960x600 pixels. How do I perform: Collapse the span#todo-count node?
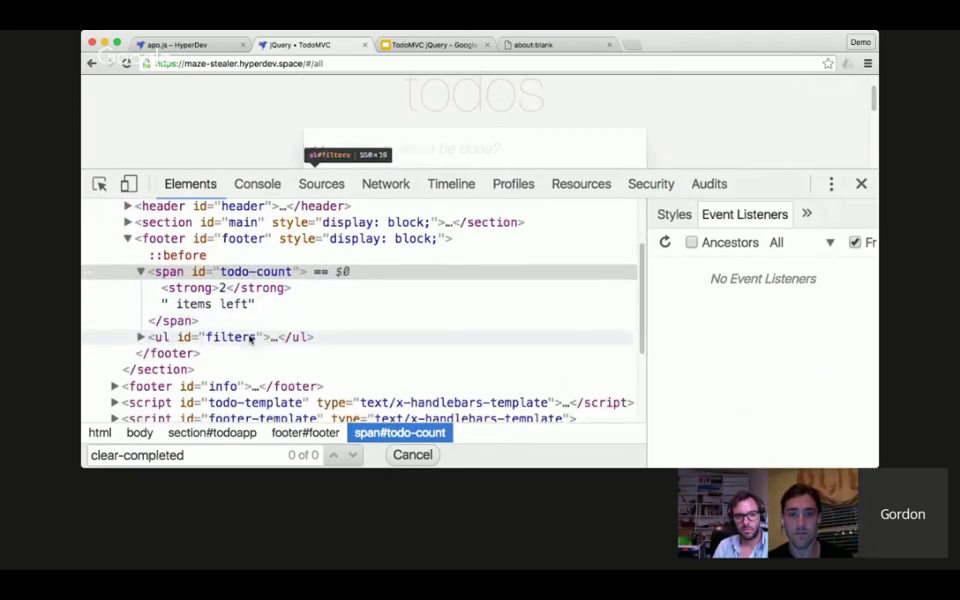tap(141, 271)
